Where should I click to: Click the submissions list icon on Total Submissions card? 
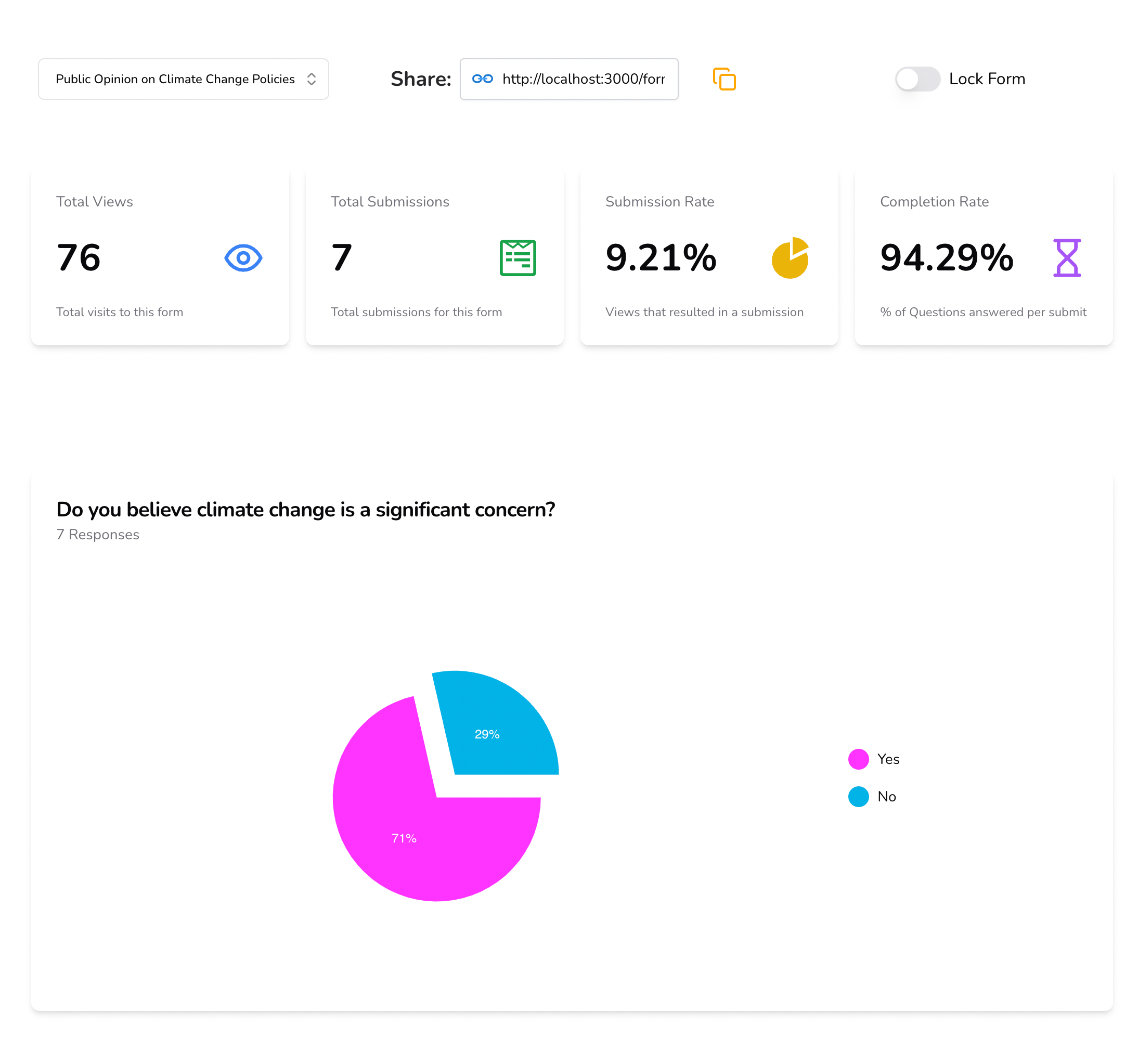pyautogui.click(x=518, y=258)
